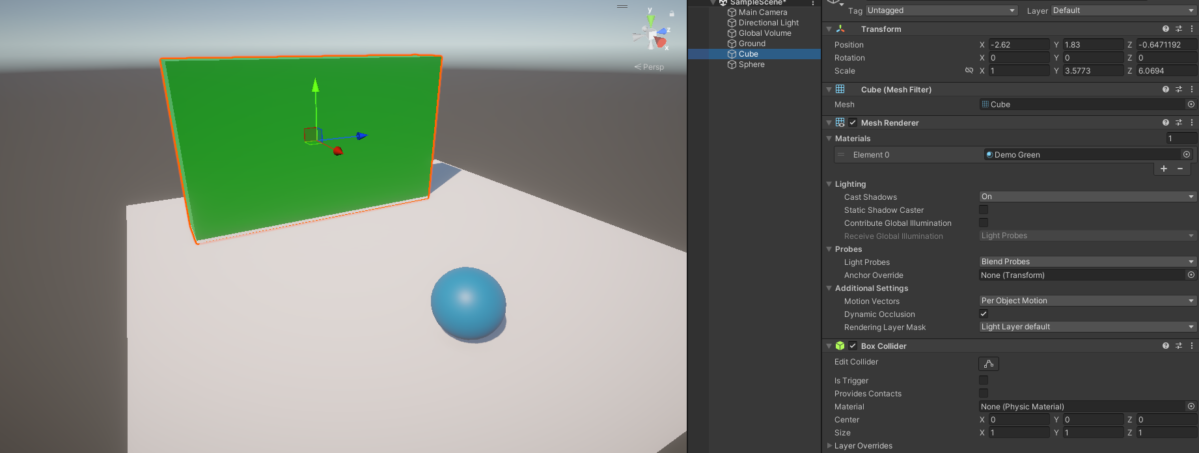The image size is (1199, 453).
Task: Enable Static Shadow Caster checkbox
Action: click(x=983, y=210)
